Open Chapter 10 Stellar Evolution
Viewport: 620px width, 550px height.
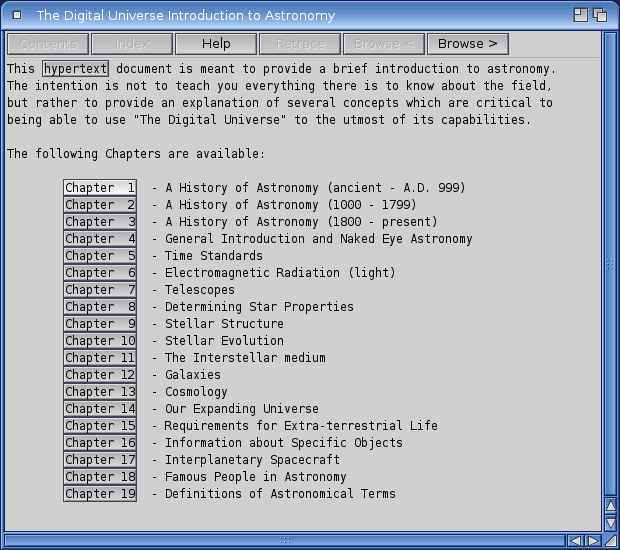click(100, 341)
